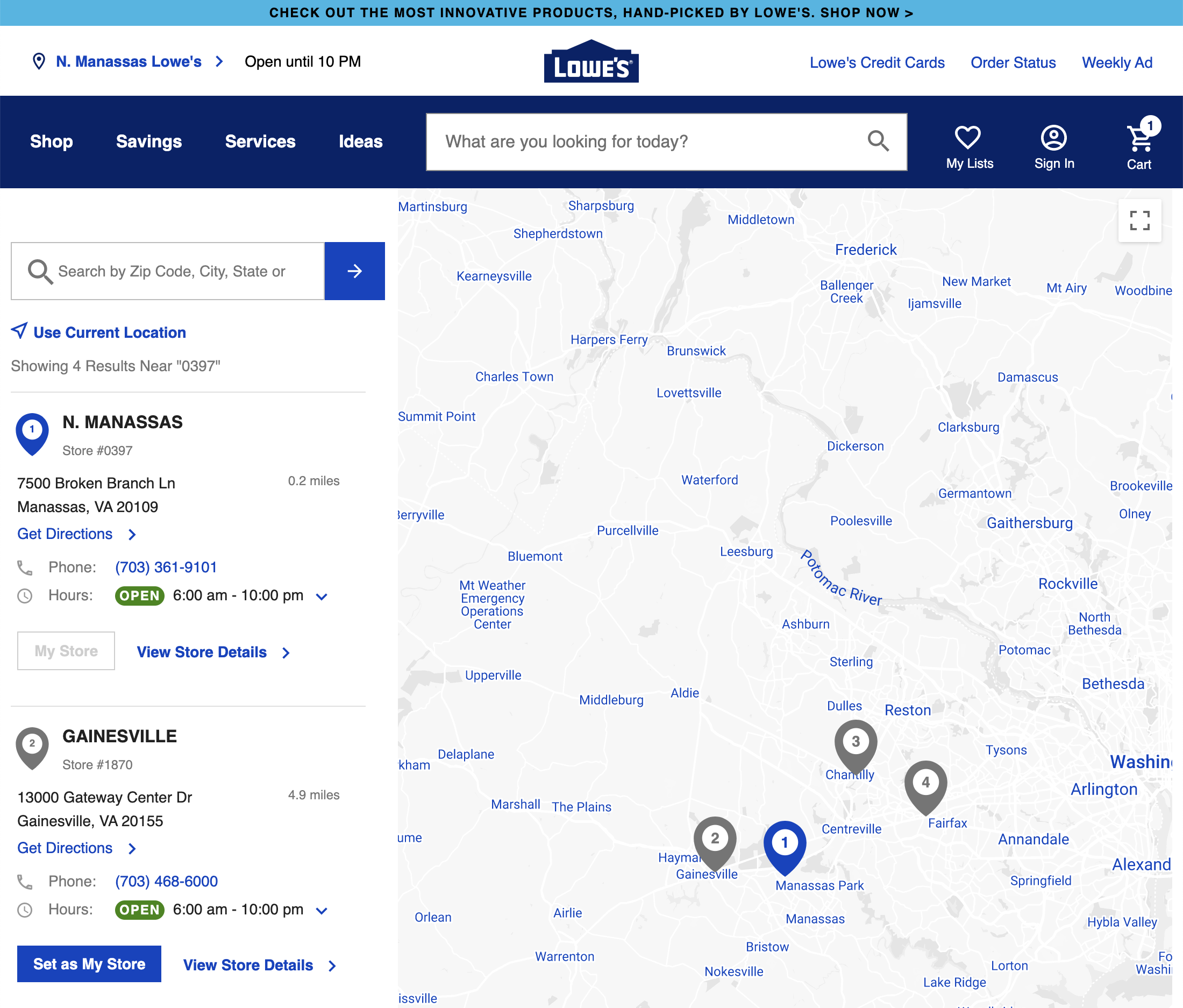Click the search magnifier icon
The image size is (1183, 1008).
click(878, 141)
